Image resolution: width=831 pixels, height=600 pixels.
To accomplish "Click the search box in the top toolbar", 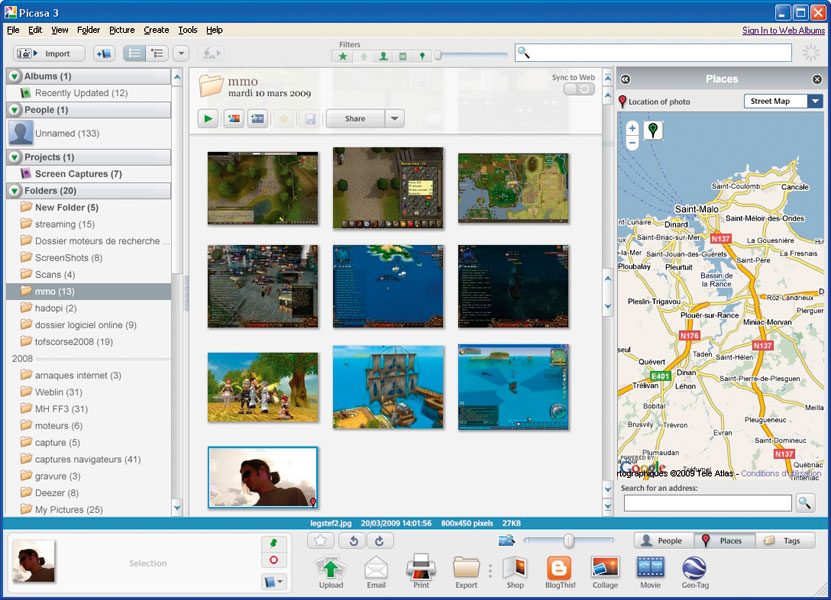I will click(x=653, y=52).
